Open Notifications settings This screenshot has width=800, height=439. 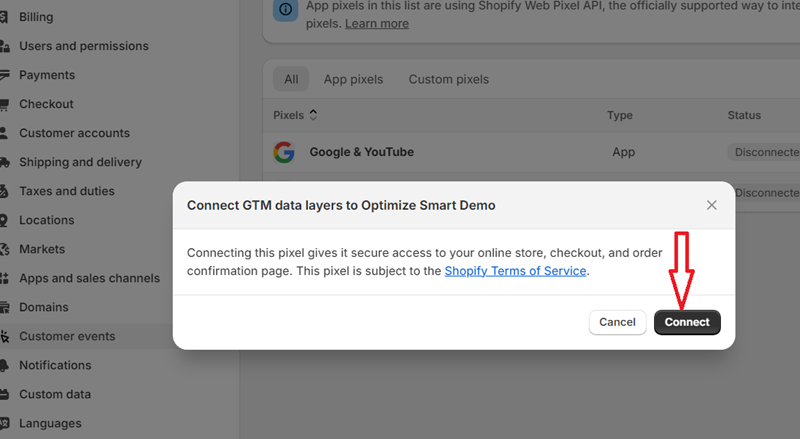tap(55, 365)
